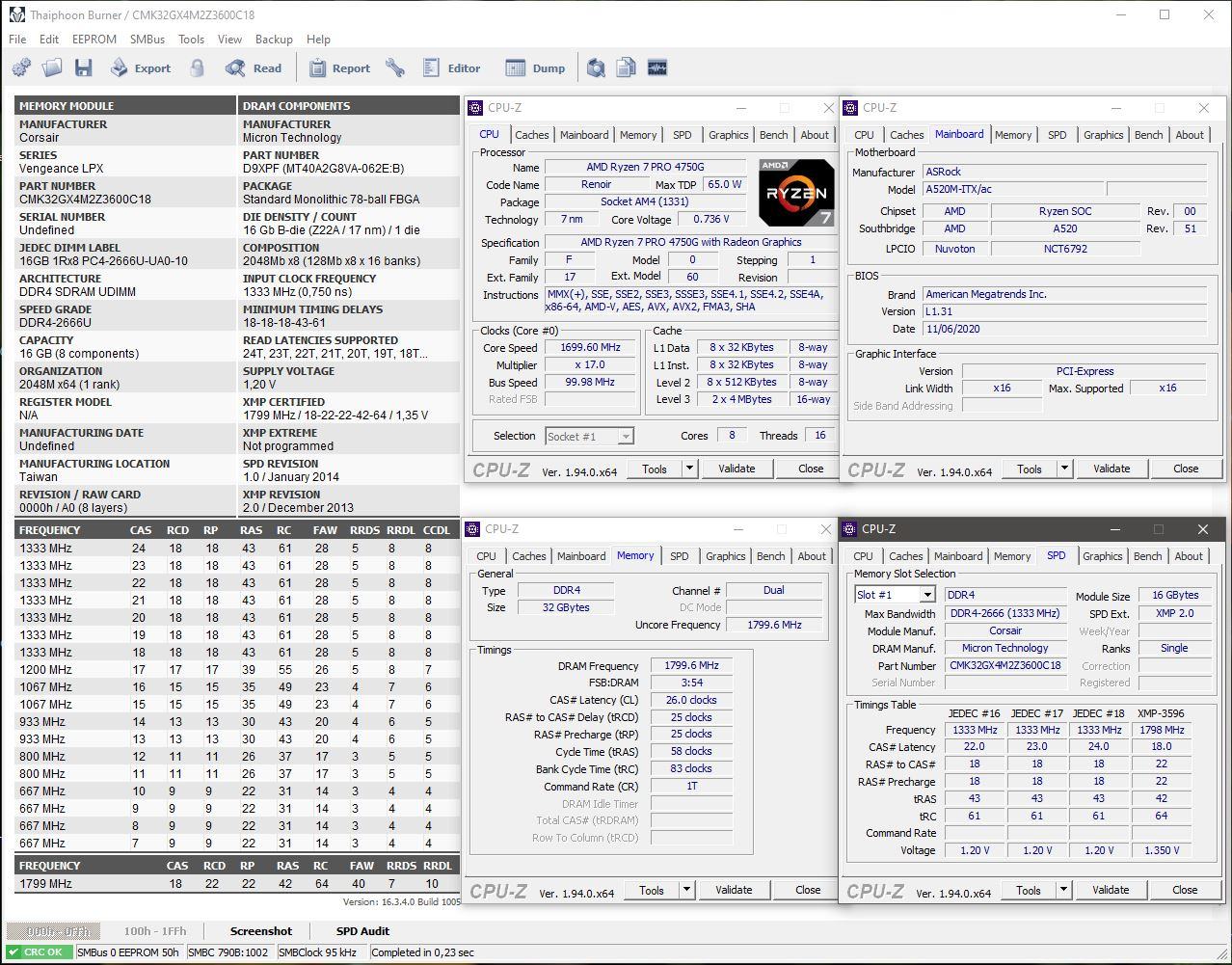
Task: Click CPU-Z icon in Mainboard window title
Action: point(850,108)
